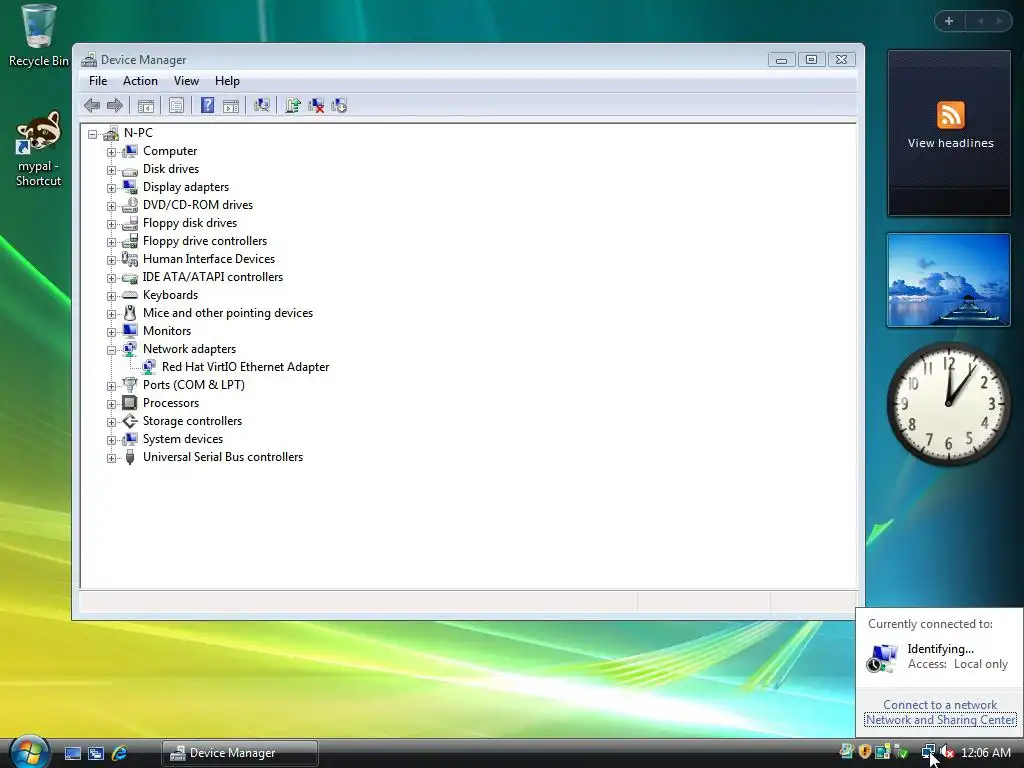Open the View menu
This screenshot has height=768, width=1024.
pyautogui.click(x=186, y=81)
